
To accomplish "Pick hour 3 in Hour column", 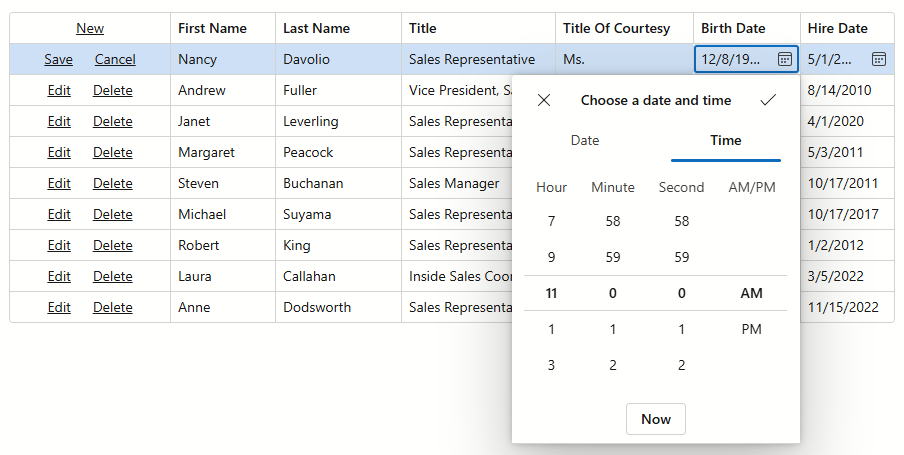I will tap(551, 365).
